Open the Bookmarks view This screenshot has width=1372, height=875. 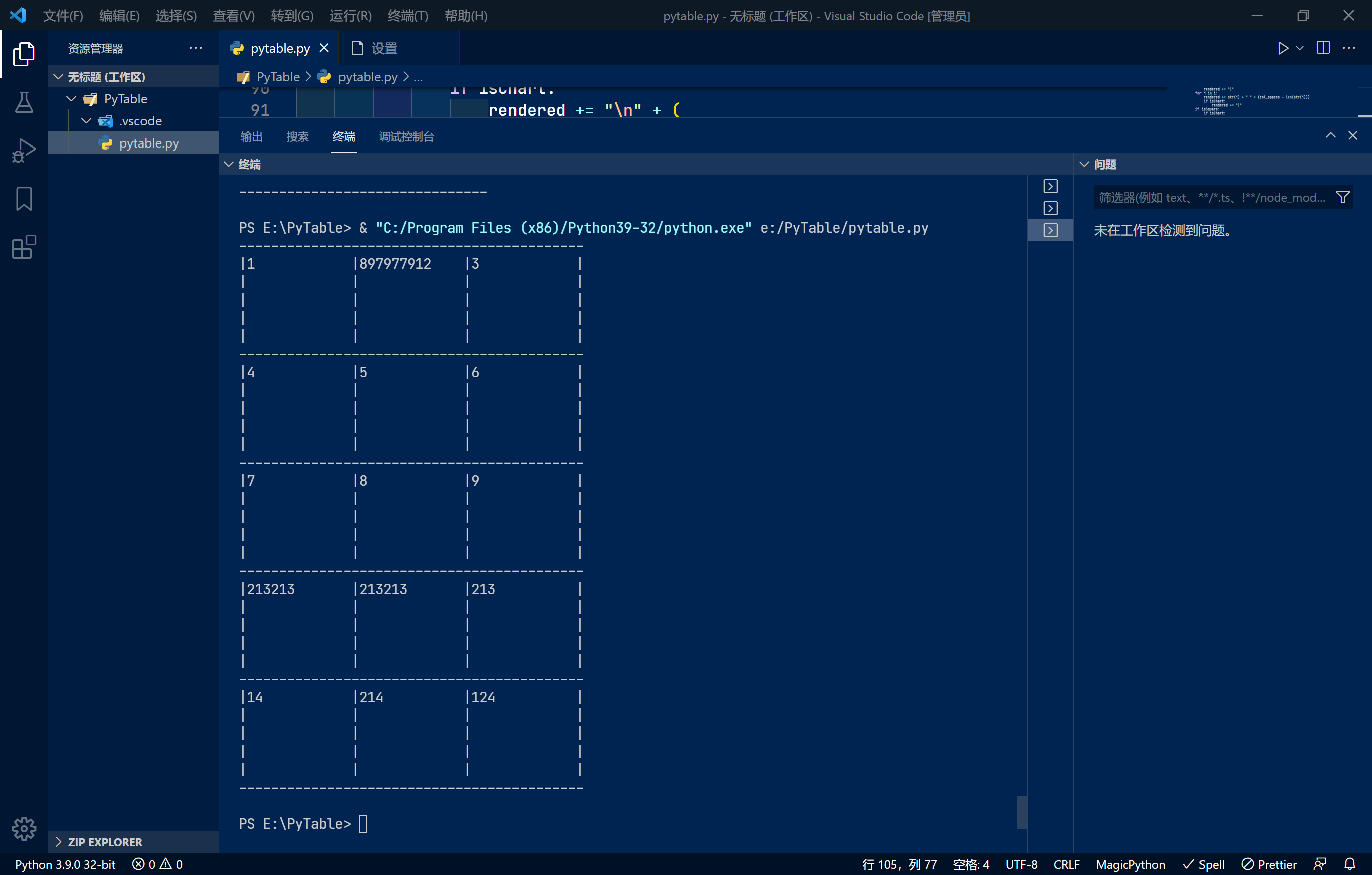[24, 198]
